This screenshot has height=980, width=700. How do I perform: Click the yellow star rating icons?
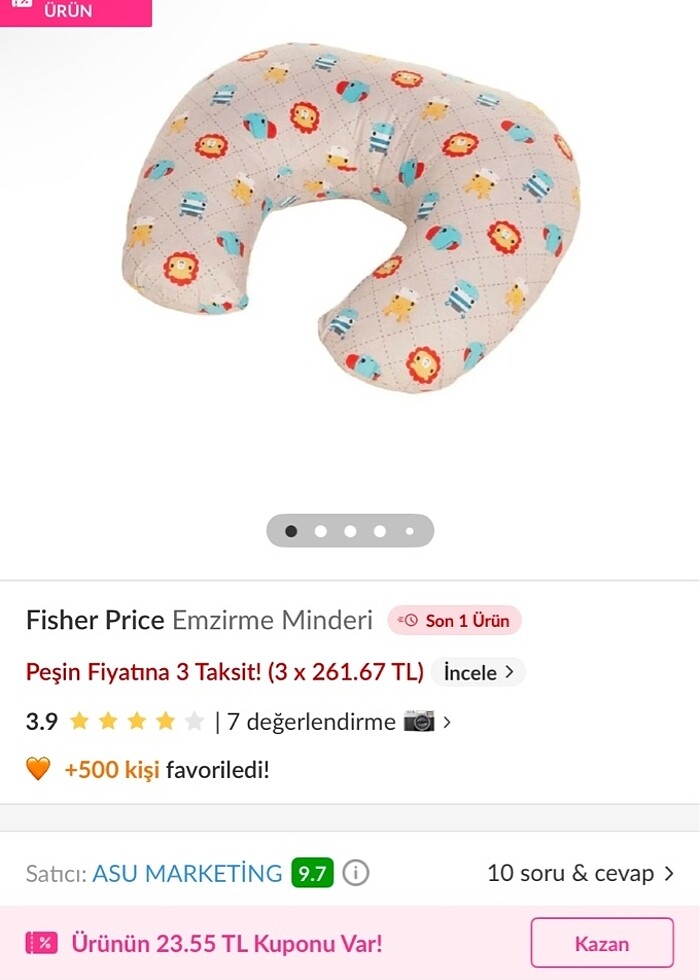tap(137, 721)
